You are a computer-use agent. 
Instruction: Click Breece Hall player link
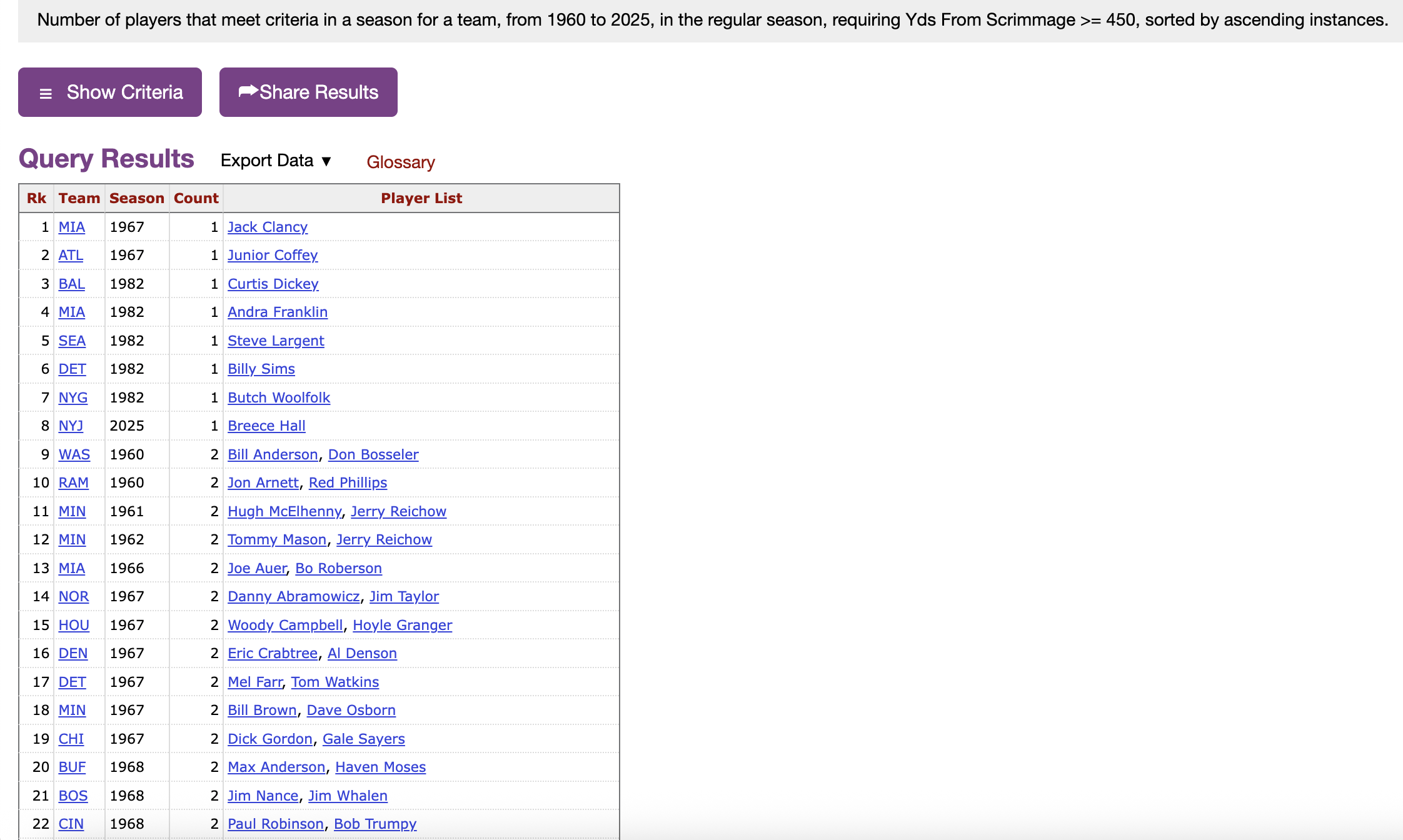pos(266,426)
